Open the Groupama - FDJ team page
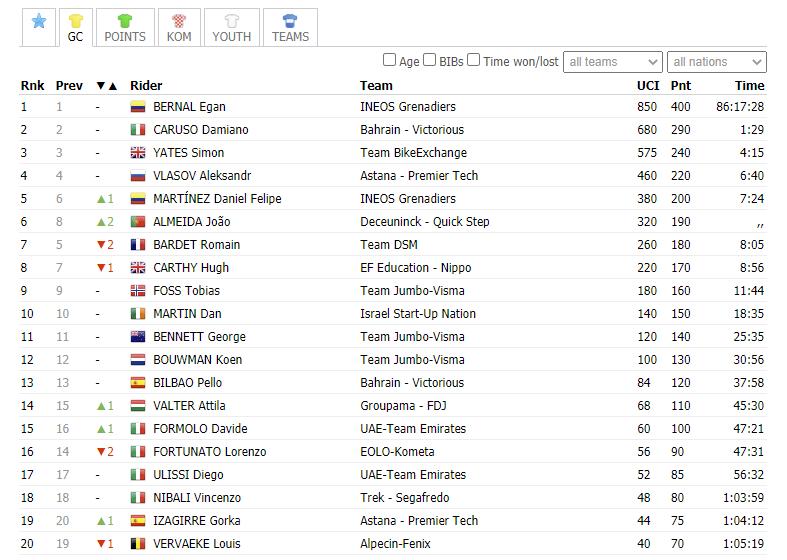The image size is (787, 560). click(x=403, y=406)
